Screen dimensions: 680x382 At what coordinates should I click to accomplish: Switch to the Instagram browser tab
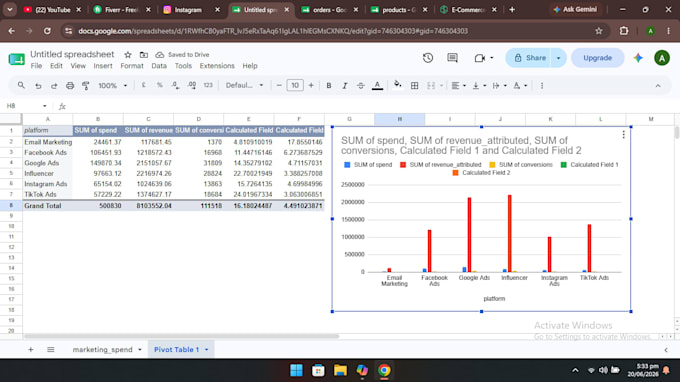(x=188, y=10)
